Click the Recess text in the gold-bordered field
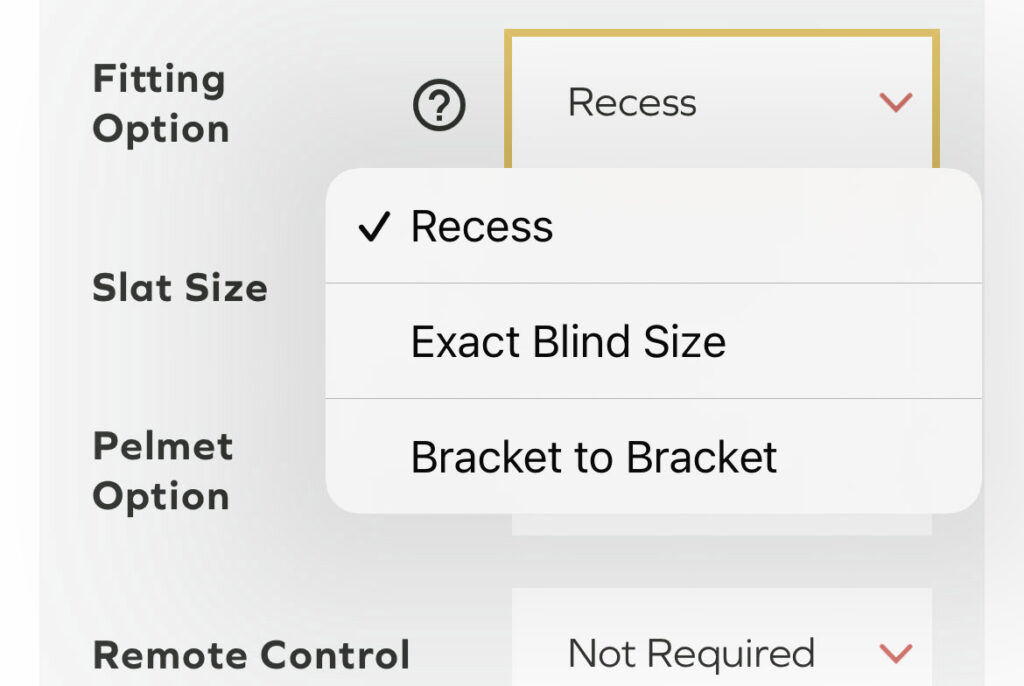The width and height of the screenshot is (1024, 686). [632, 102]
